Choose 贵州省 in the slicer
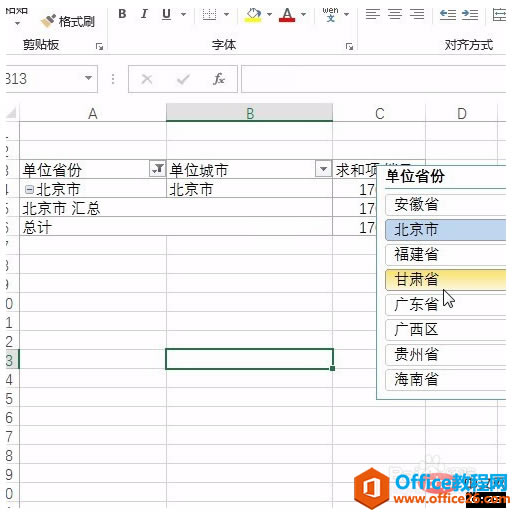The image size is (517, 516). 446,354
